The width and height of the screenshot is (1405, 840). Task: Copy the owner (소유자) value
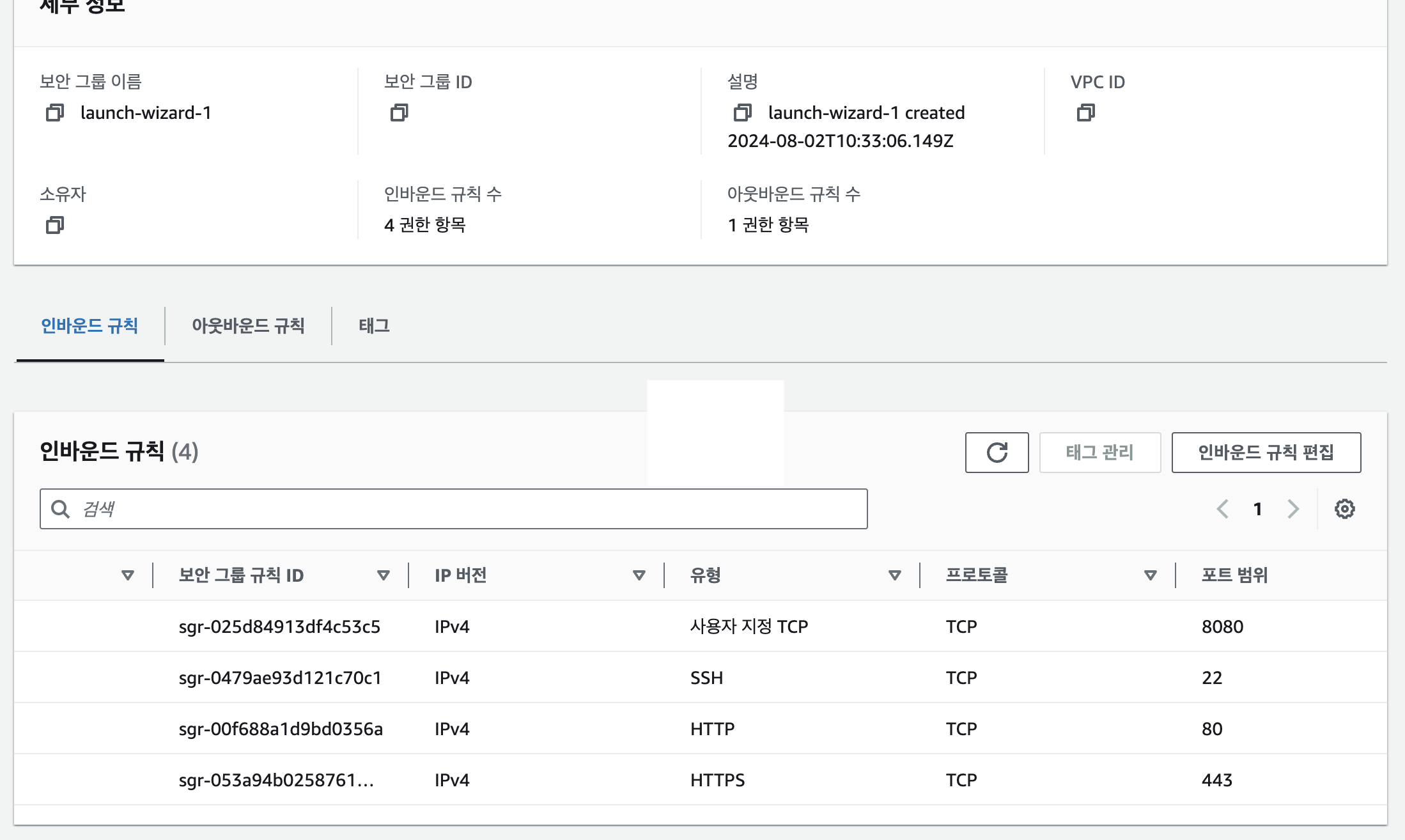tap(55, 225)
